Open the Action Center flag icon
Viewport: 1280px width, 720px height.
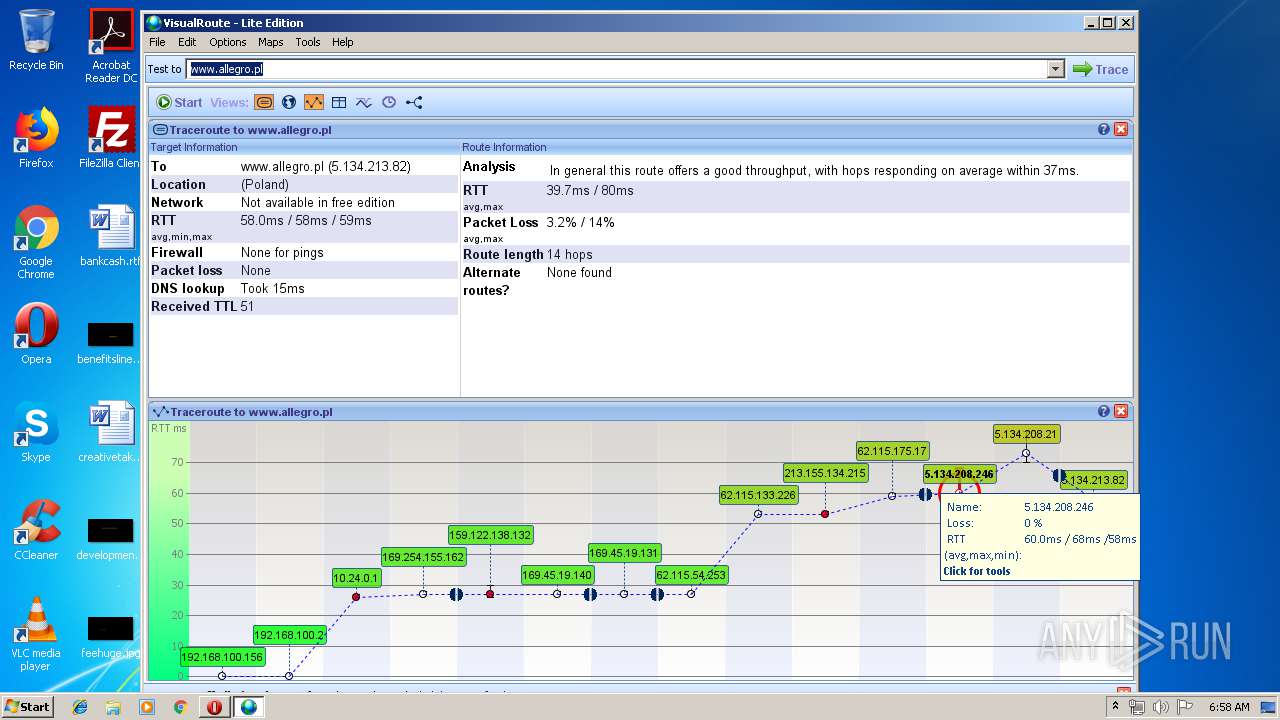[x=1184, y=707]
